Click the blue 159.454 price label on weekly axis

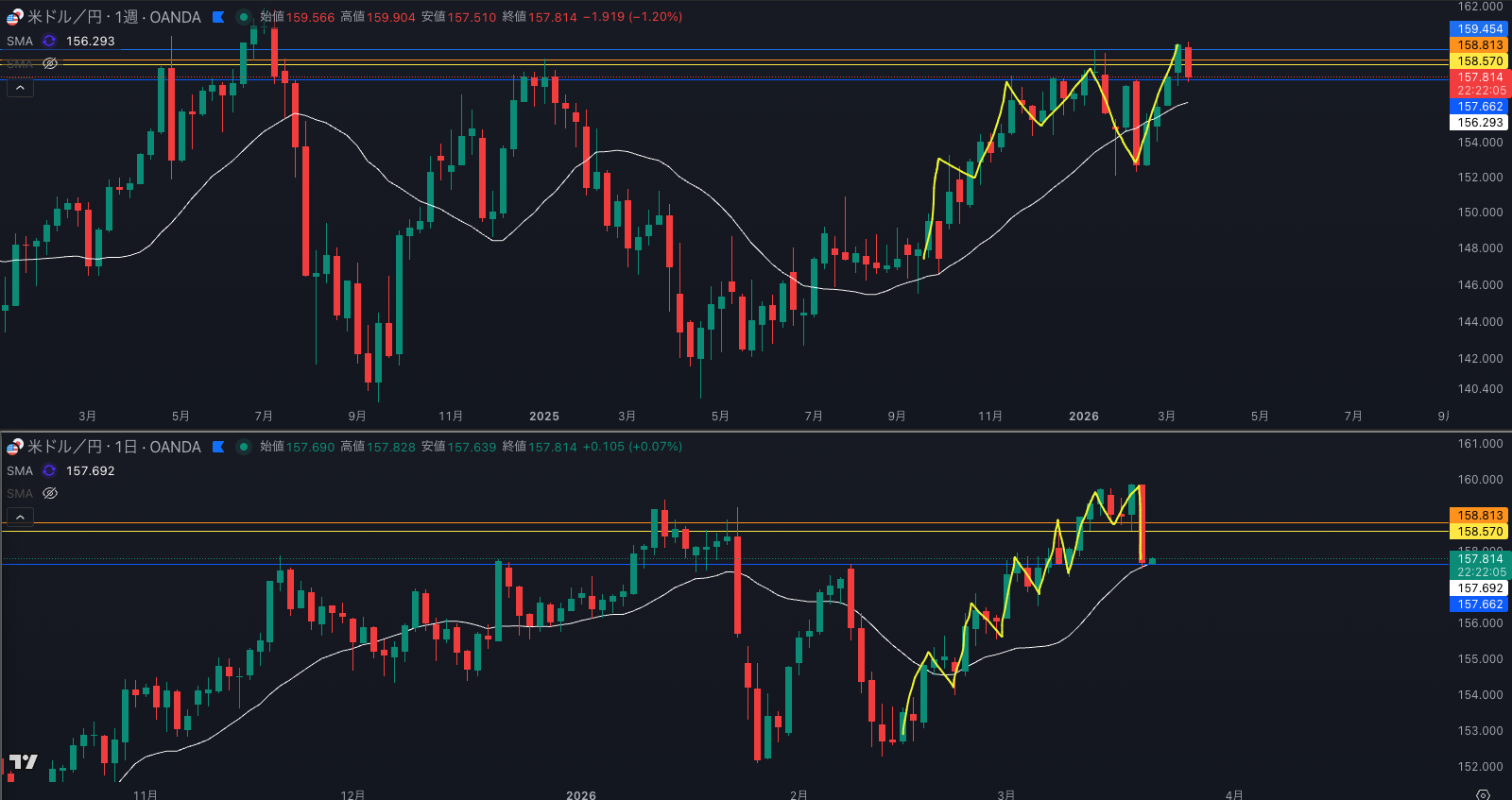1479,29
